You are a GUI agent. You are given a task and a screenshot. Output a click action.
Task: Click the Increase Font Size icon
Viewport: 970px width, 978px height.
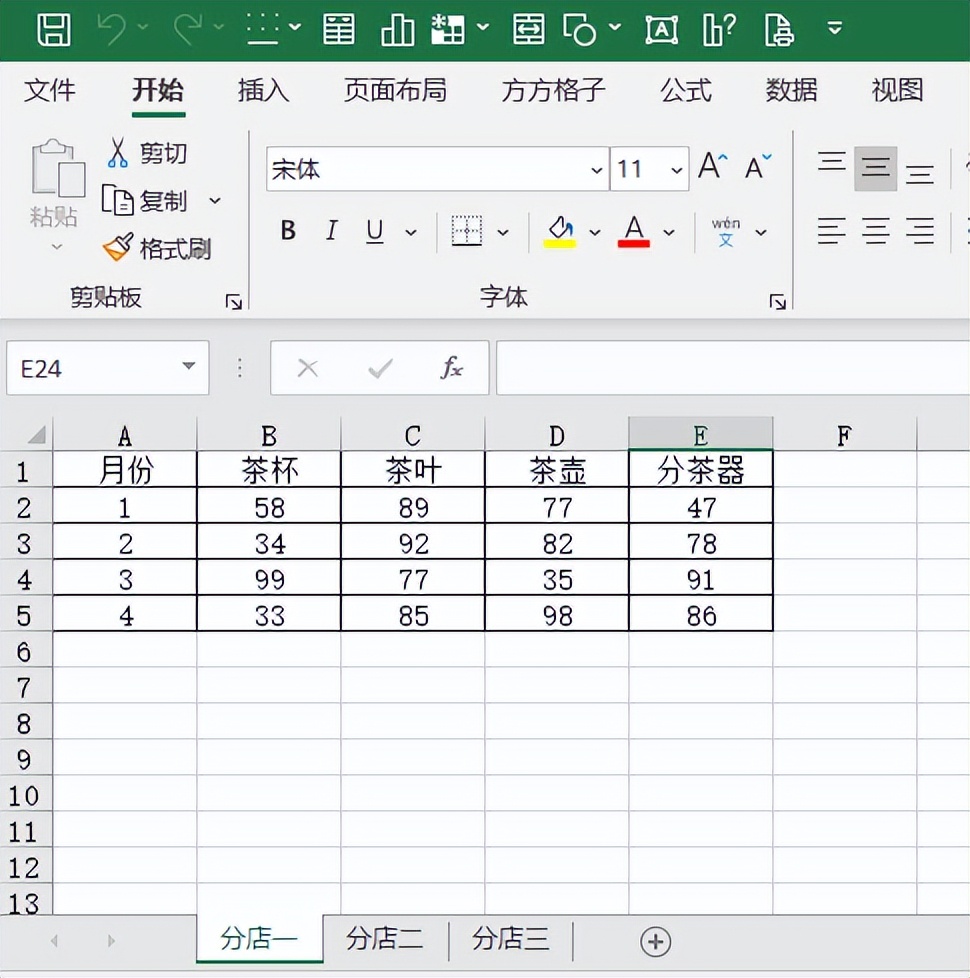[x=712, y=167]
